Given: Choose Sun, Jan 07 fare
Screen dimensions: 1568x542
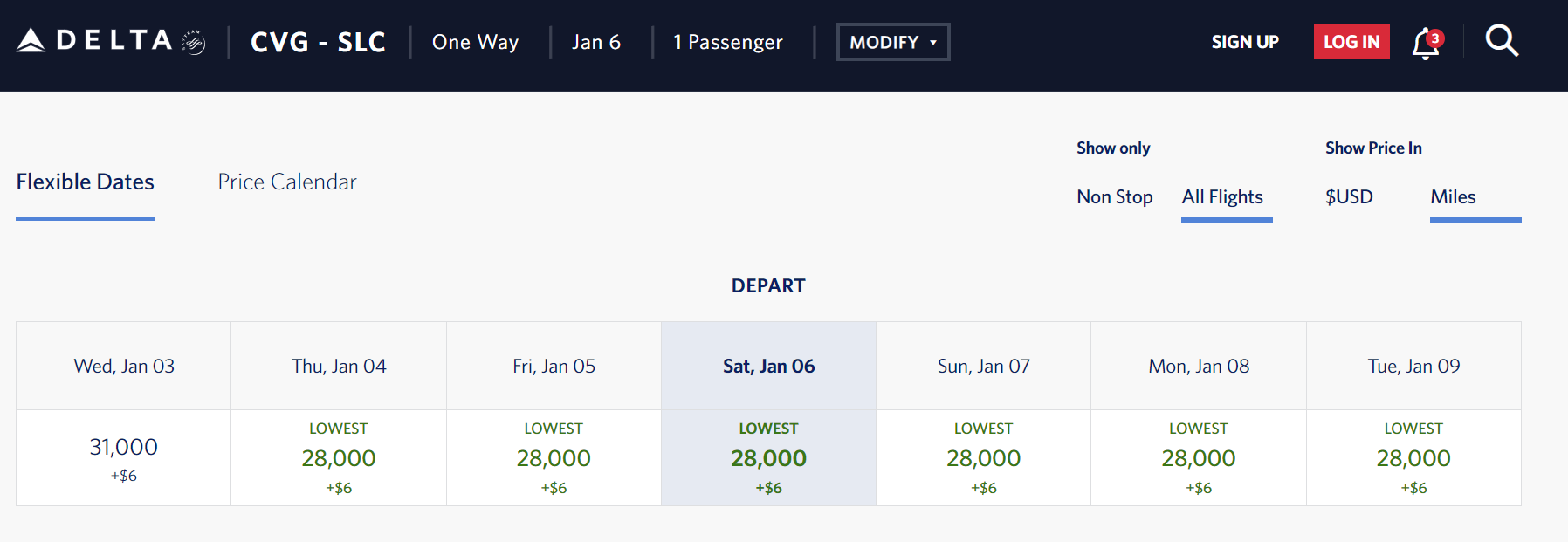Looking at the screenshot, I should point(983,457).
